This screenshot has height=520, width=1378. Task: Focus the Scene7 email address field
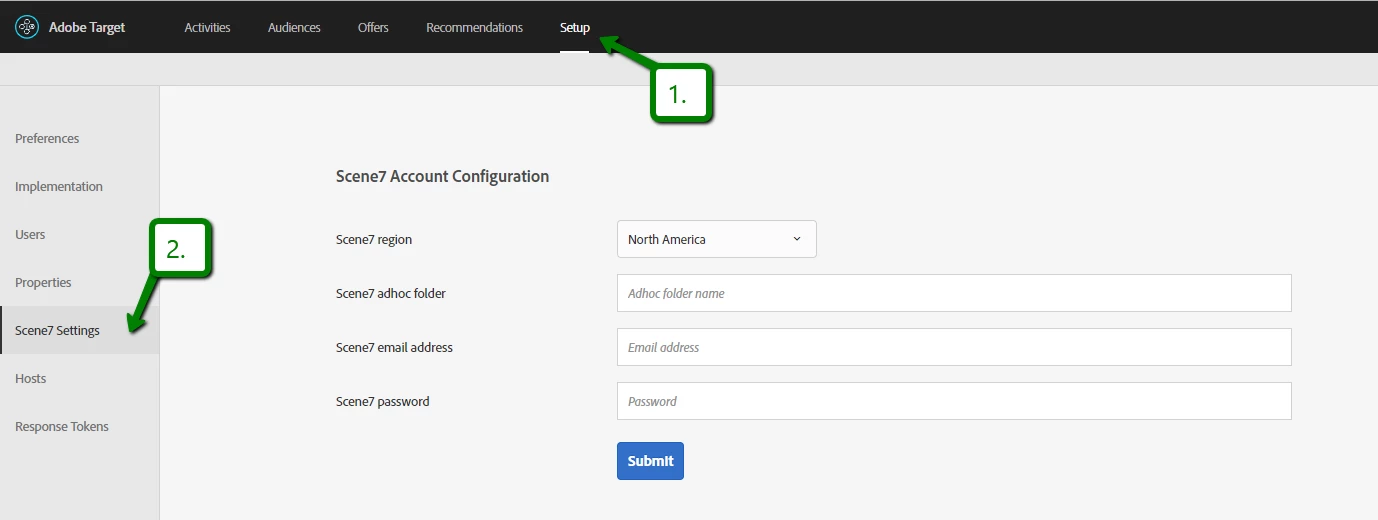954,347
